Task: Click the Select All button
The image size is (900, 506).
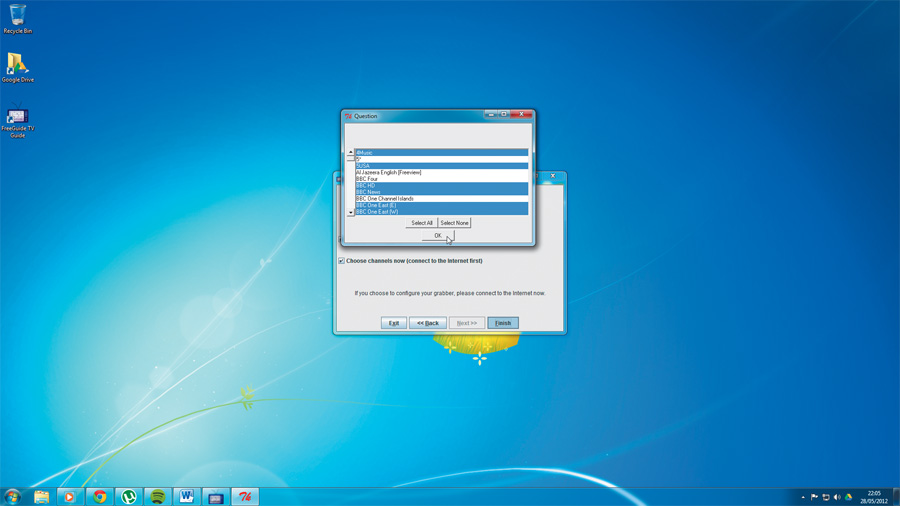Action: [x=422, y=223]
